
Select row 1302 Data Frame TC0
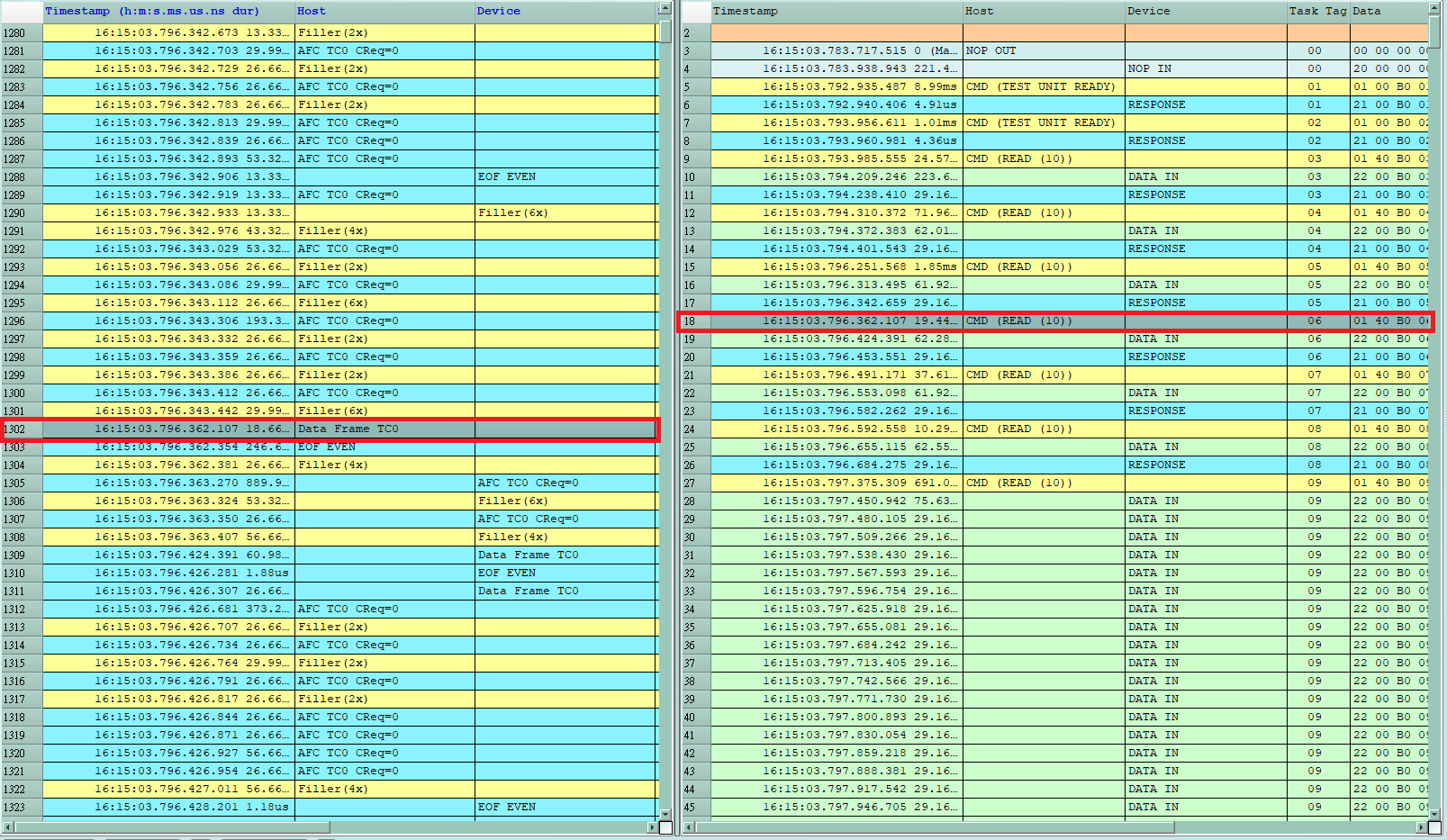[x=330, y=429]
